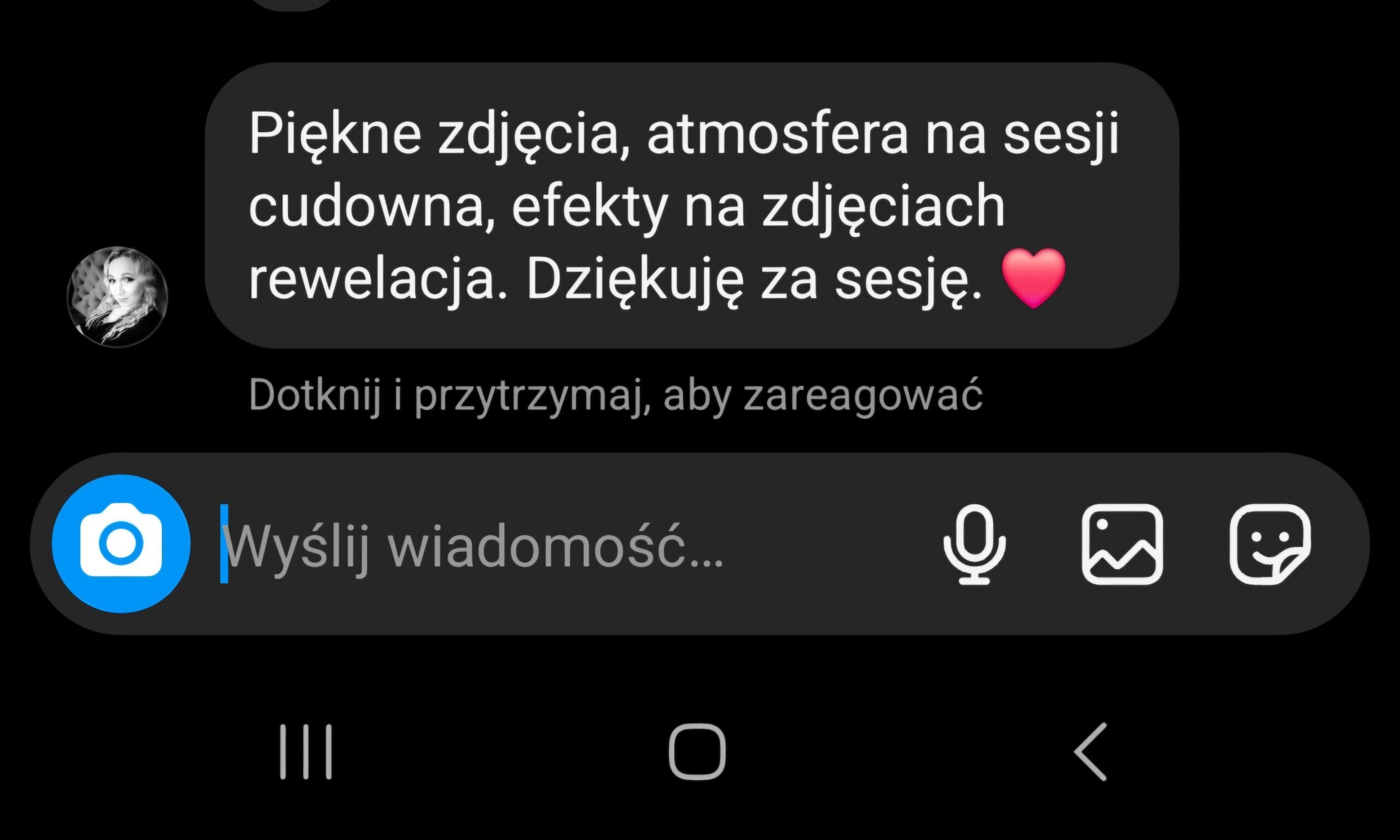Image resolution: width=1400 pixels, height=840 pixels.
Task: Tap the red heart emoji in message
Action: pos(1033,278)
